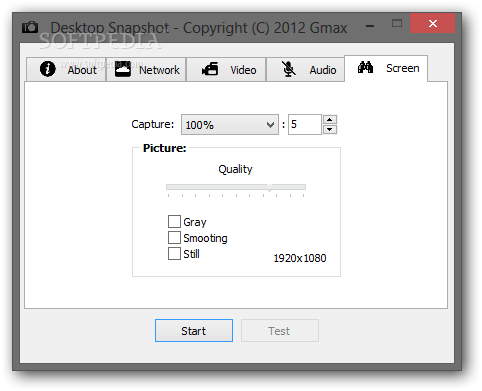Maximize the Desktop Snapshot window
Viewport: 482px width, 391px height.
click(x=397, y=23)
